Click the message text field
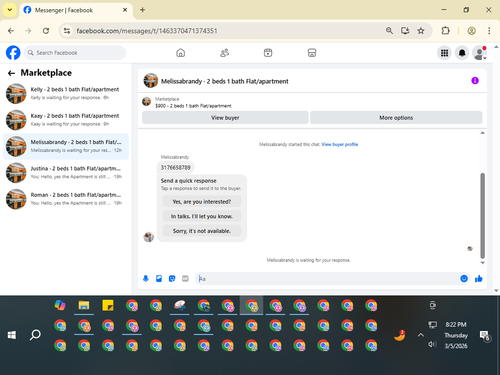Viewport: 500px width, 375px height. (x=328, y=278)
